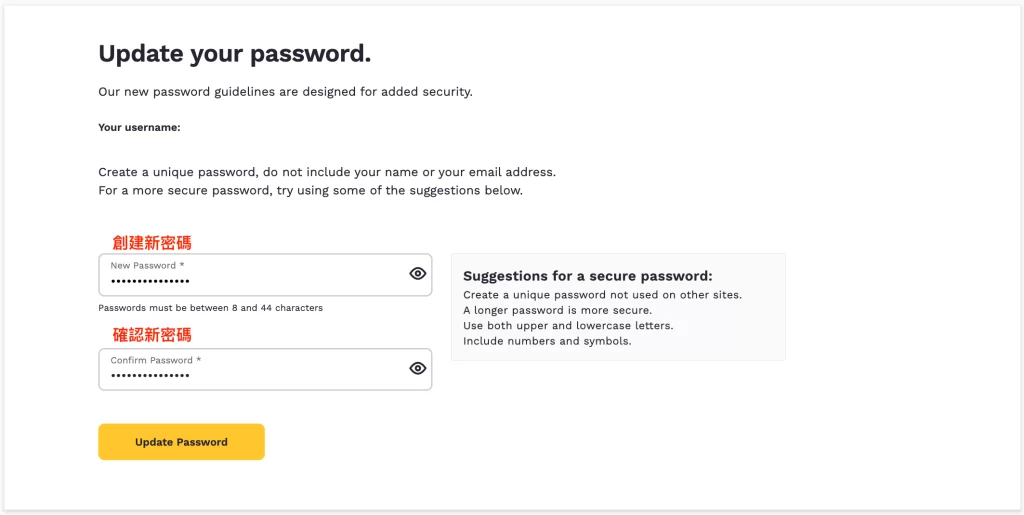Click 'A longer password is more secure.' line

[558, 310]
